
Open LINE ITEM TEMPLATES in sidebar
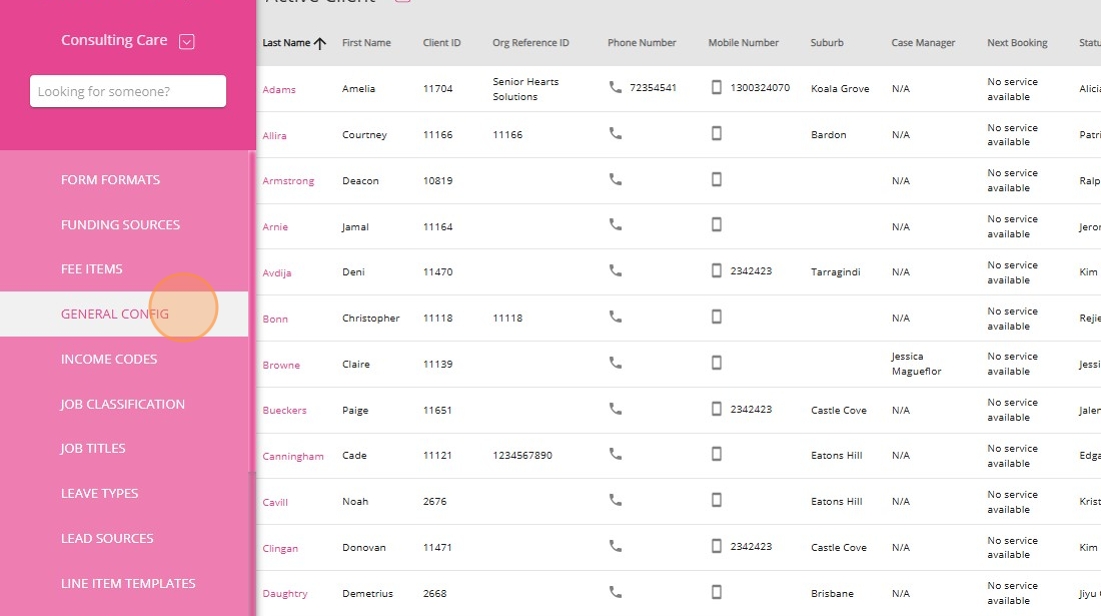pyautogui.click(x=128, y=583)
